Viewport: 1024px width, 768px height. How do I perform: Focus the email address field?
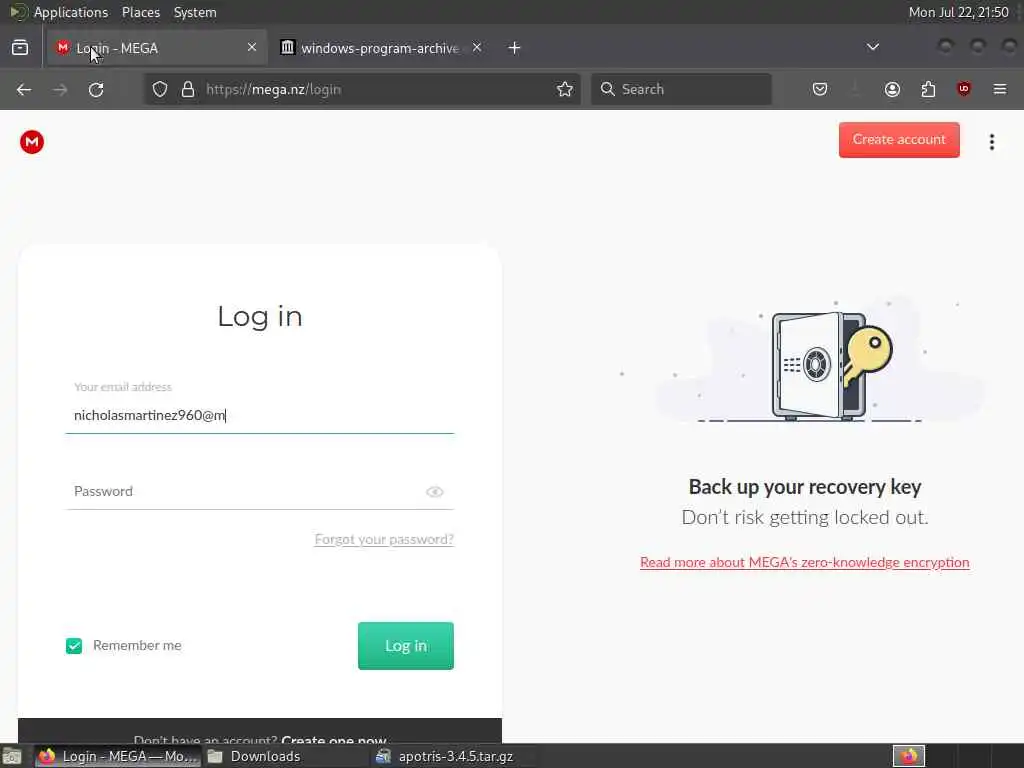coord(260,415)
